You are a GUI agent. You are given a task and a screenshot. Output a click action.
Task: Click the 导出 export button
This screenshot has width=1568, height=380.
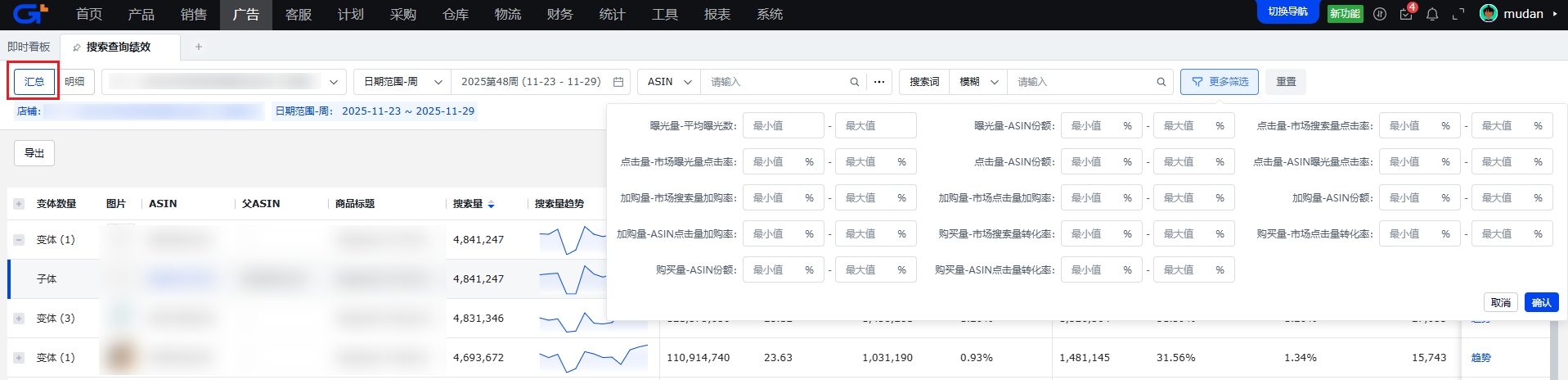(x=34, y=153)
